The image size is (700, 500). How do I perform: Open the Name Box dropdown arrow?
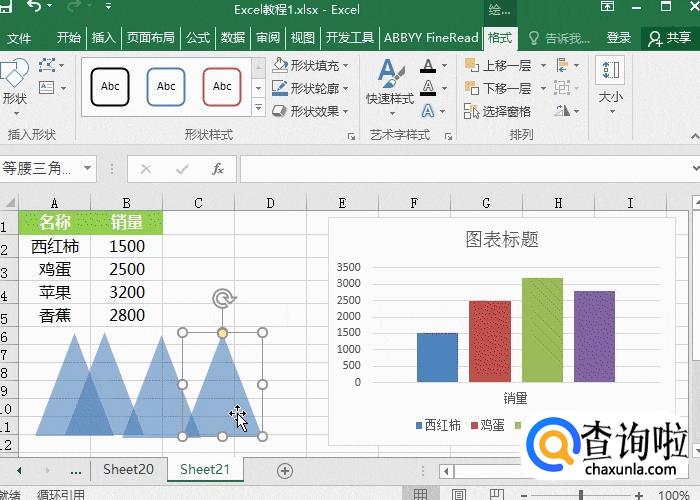pos(88,169)
